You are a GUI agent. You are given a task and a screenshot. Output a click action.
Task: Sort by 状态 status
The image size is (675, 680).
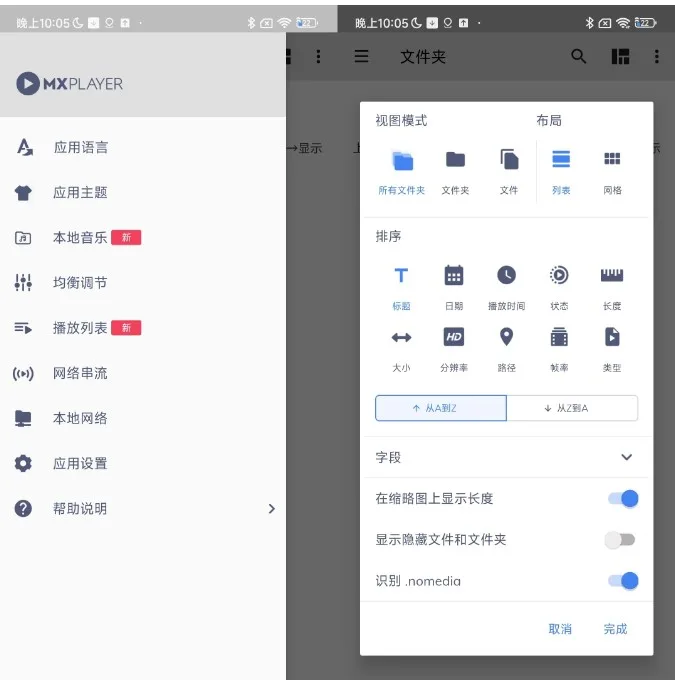point(559,288)
